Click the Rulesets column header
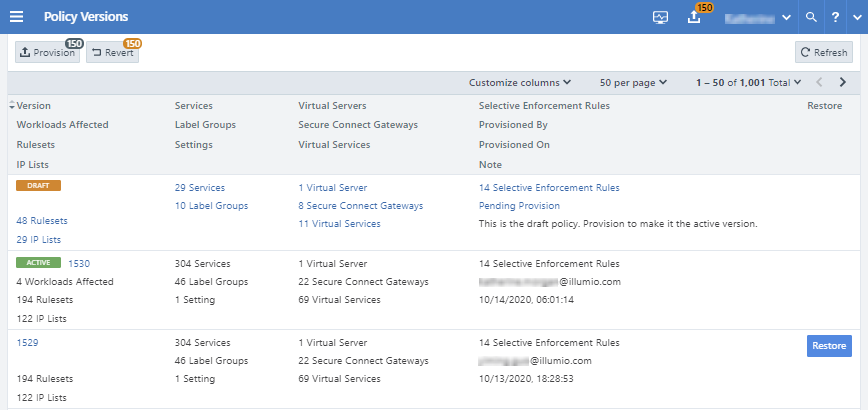The width and height of the screenshot is (868, 410). point(36,144)
